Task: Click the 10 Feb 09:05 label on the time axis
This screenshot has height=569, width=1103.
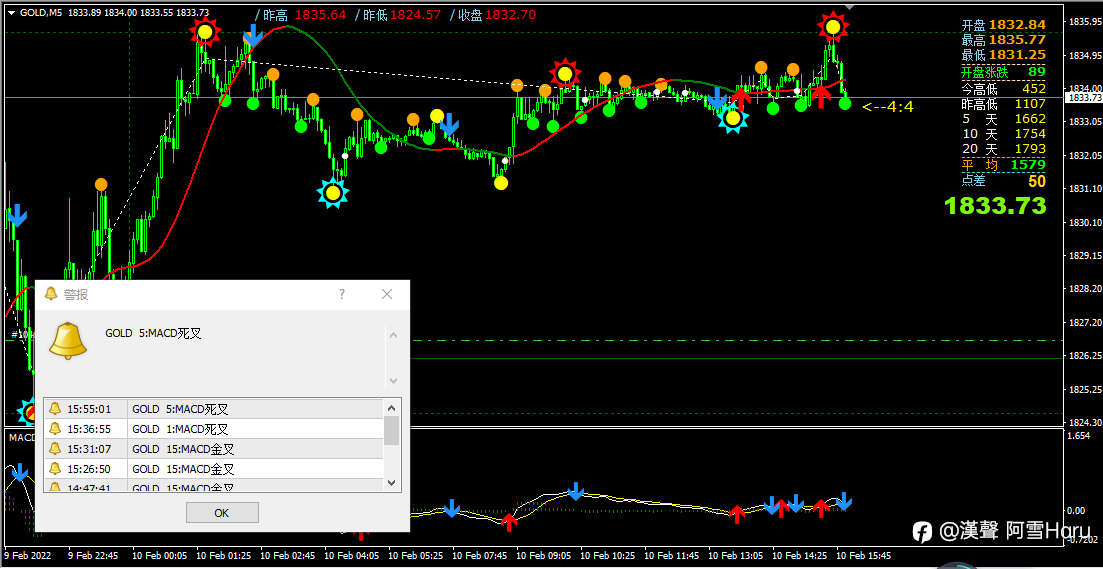Action: [x=545, y=555]
